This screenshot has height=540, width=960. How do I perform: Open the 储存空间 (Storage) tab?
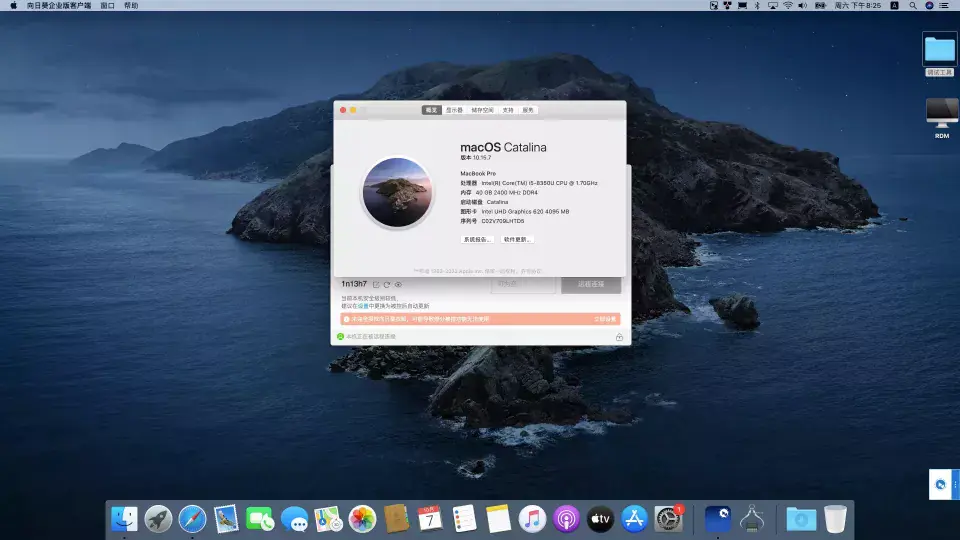tap(482, 110)
